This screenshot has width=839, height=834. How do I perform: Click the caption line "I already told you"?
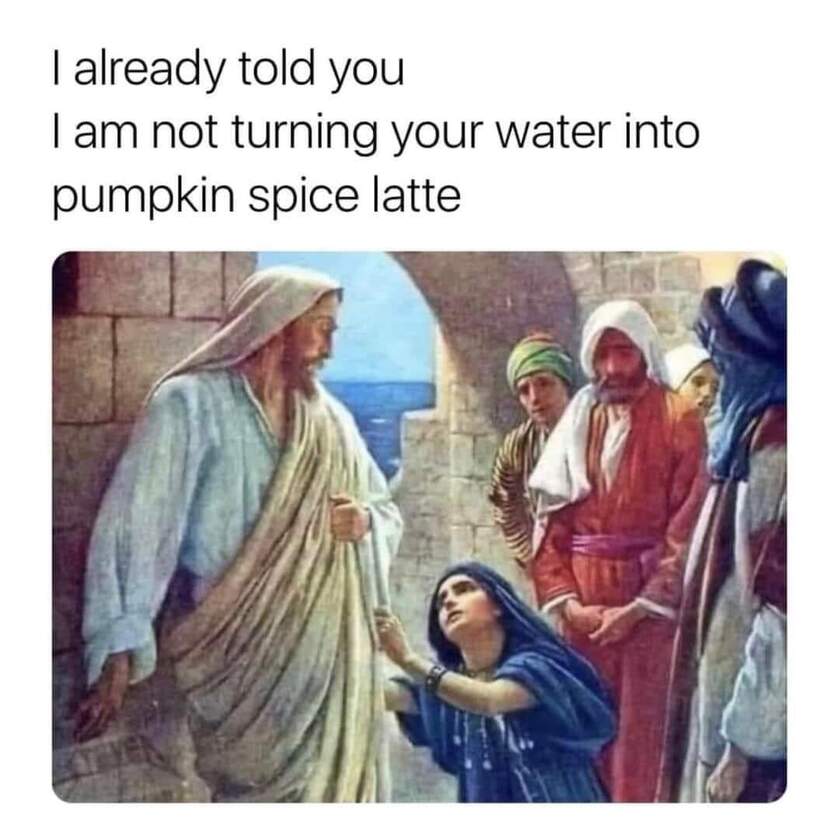(x=228, y=70)
